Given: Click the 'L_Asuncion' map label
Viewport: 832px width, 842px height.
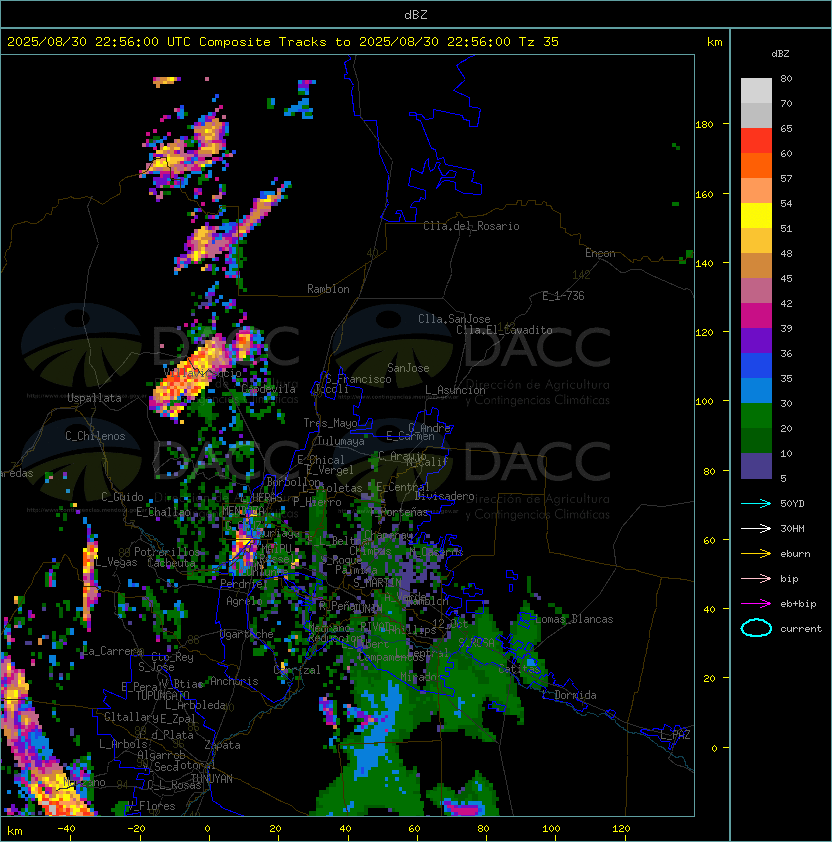Looking at the screenshot, I should (x=455, y=390).
